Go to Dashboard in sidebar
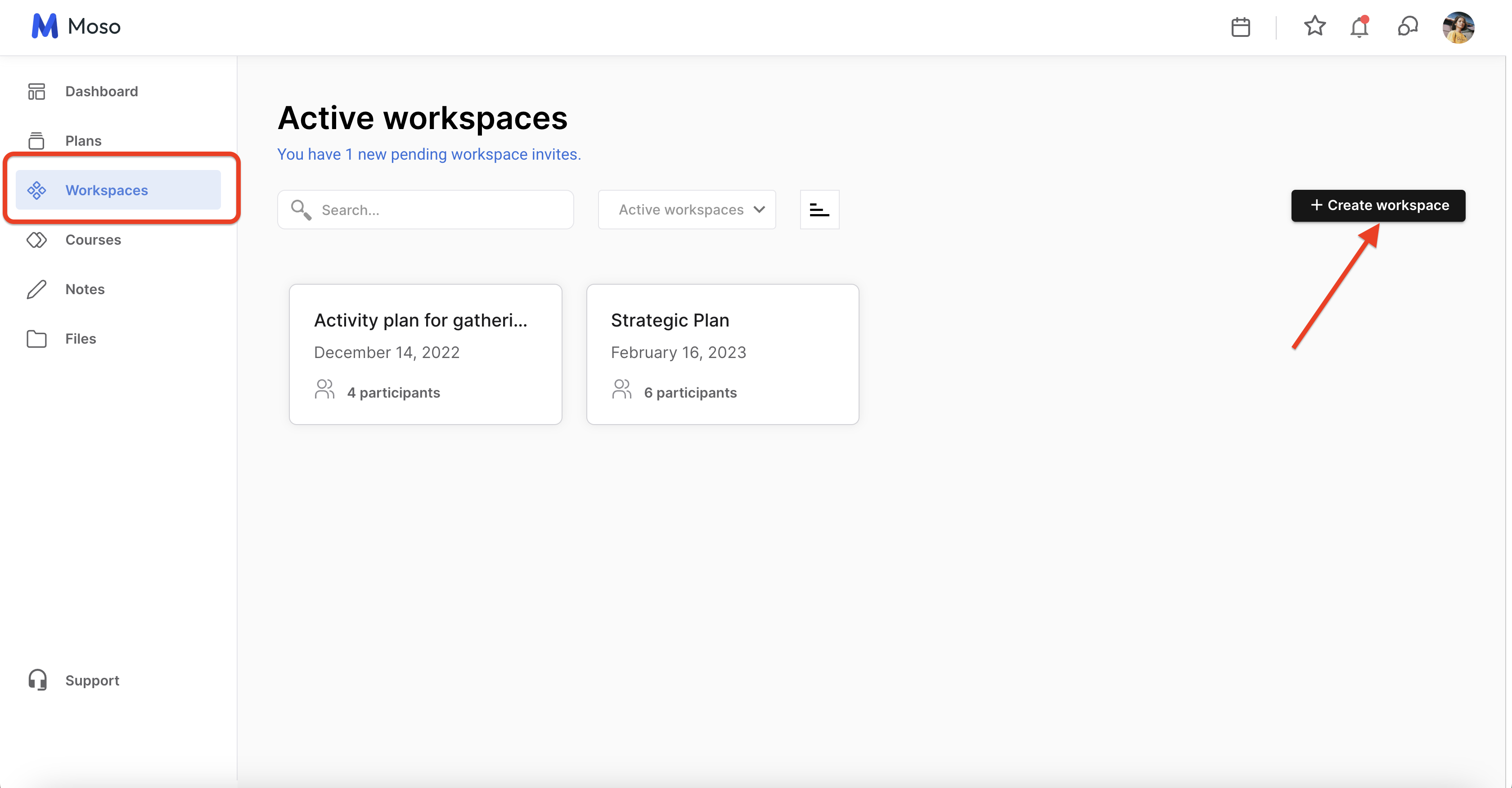Image resolution: width=1512 pixels, height=788 pixels. (101, 92)
